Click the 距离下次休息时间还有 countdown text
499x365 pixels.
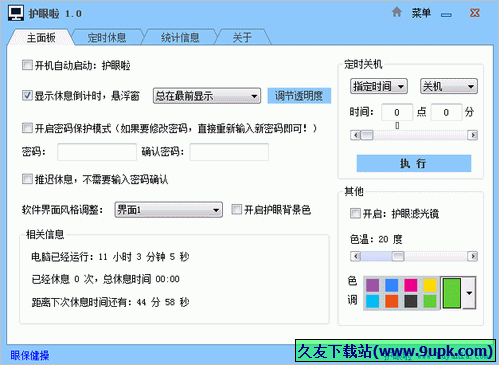pos(110,302)
